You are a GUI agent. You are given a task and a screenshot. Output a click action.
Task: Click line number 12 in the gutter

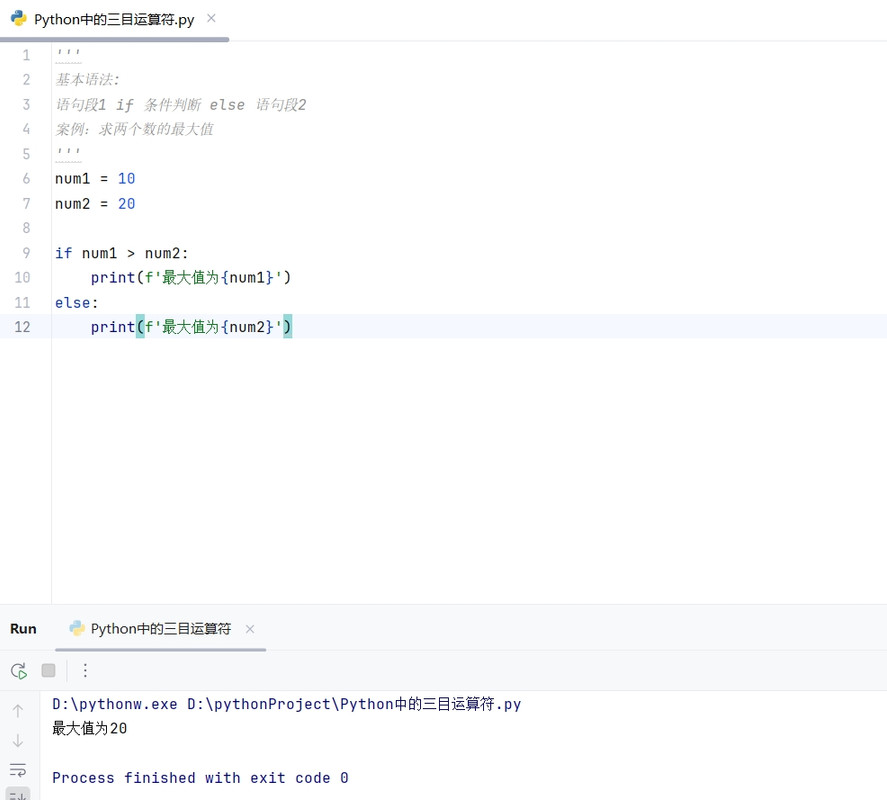point(23,327)
